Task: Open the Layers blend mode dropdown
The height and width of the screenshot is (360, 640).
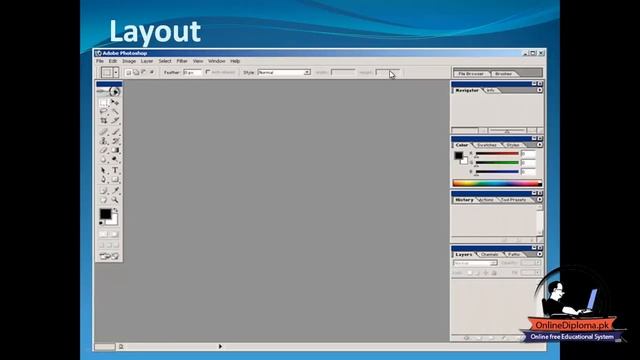Action: (x=475, y=263)
